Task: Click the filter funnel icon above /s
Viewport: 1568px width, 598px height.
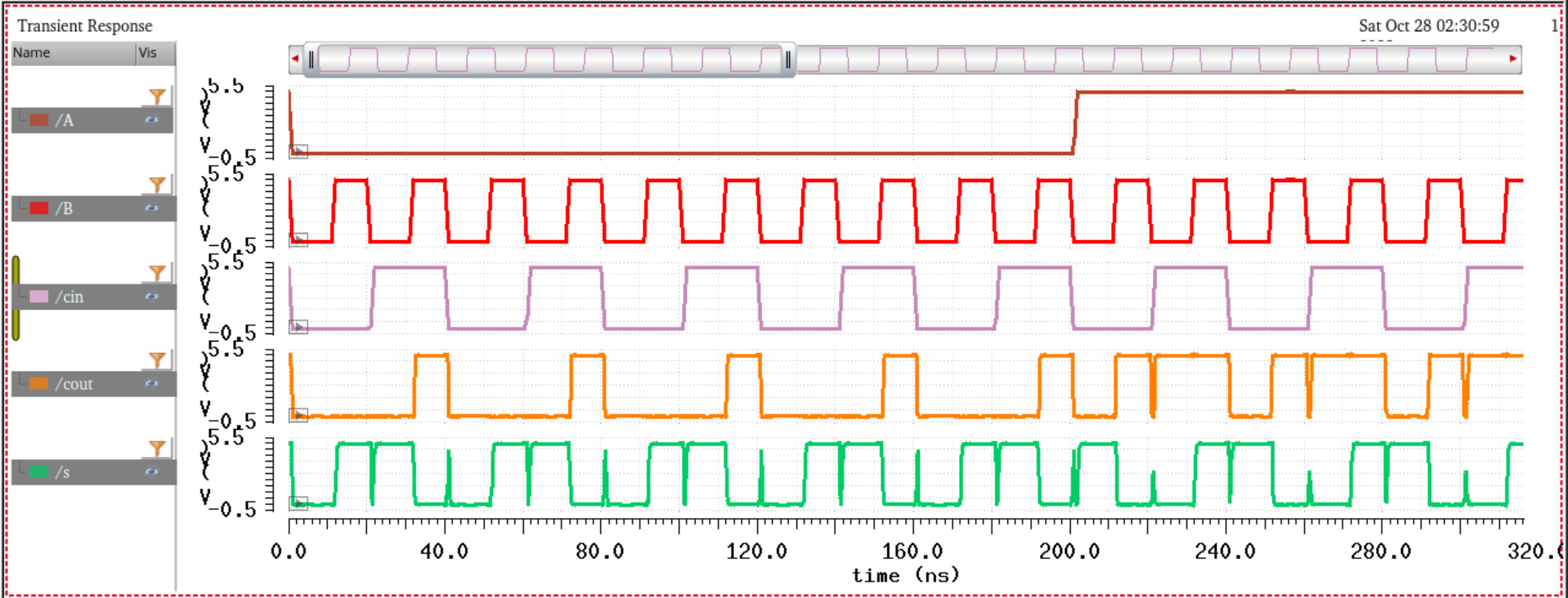Action: pyautogui.click(x=157, y=448)
